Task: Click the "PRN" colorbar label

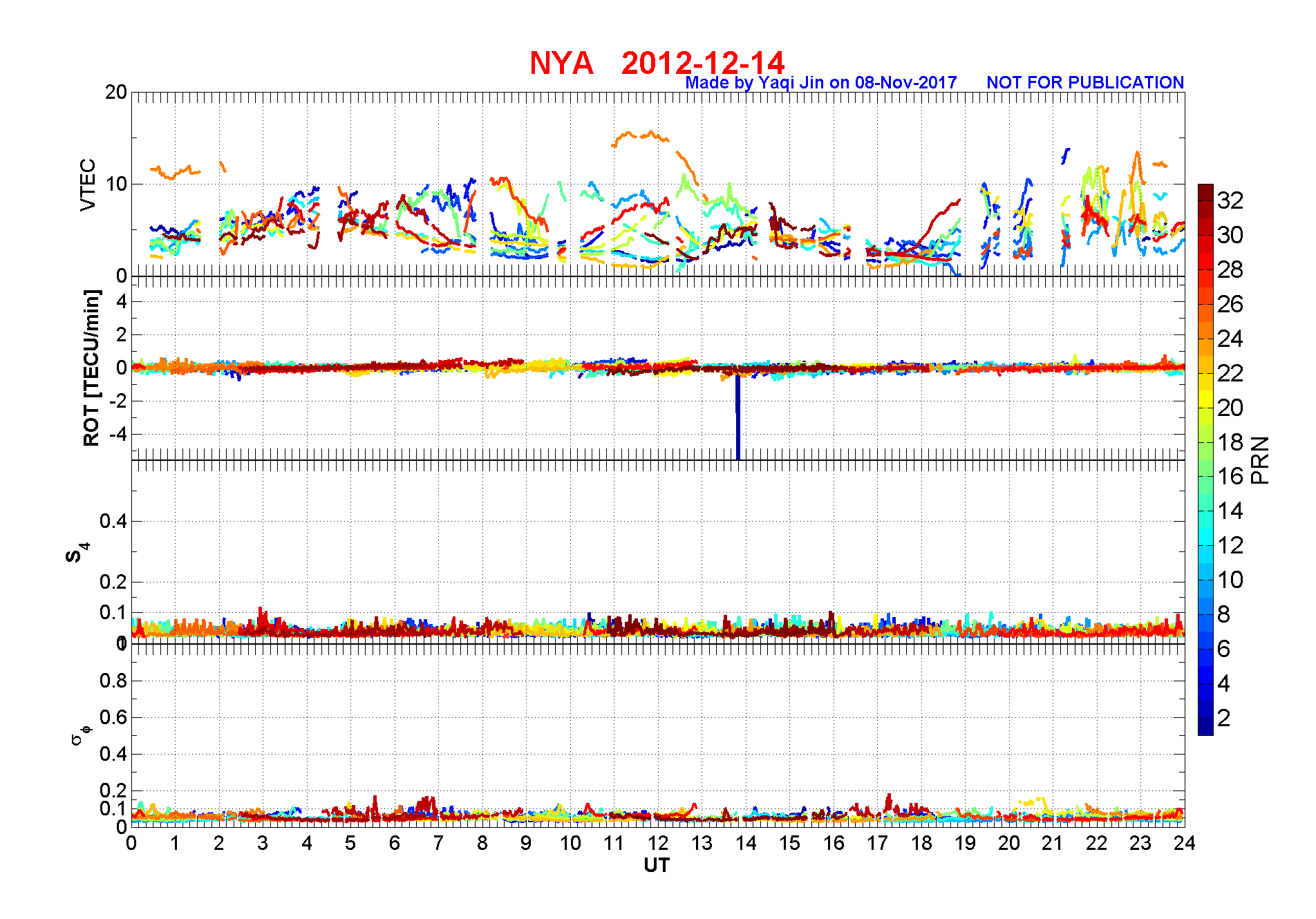Action: pos(1261,460)
